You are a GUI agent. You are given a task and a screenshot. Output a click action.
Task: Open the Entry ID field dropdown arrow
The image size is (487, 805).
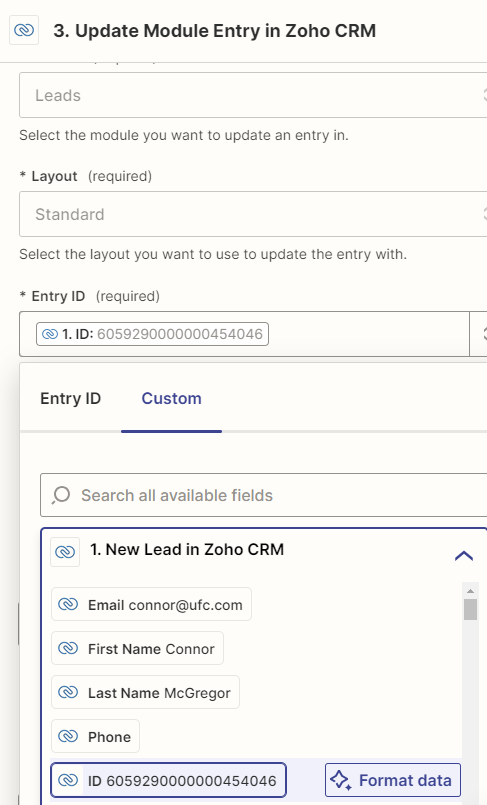(x=481, y=334)
